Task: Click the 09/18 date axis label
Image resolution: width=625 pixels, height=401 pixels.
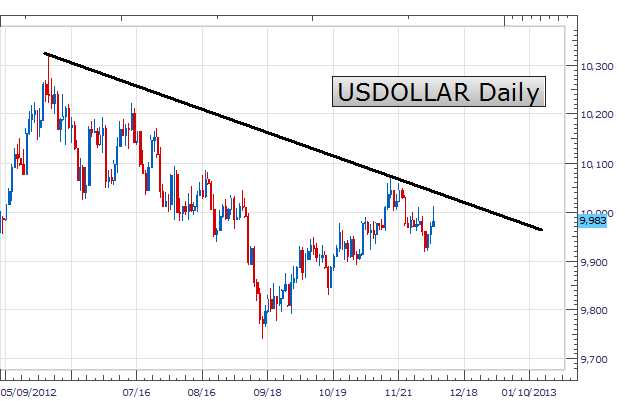Action: pos(267,393)
